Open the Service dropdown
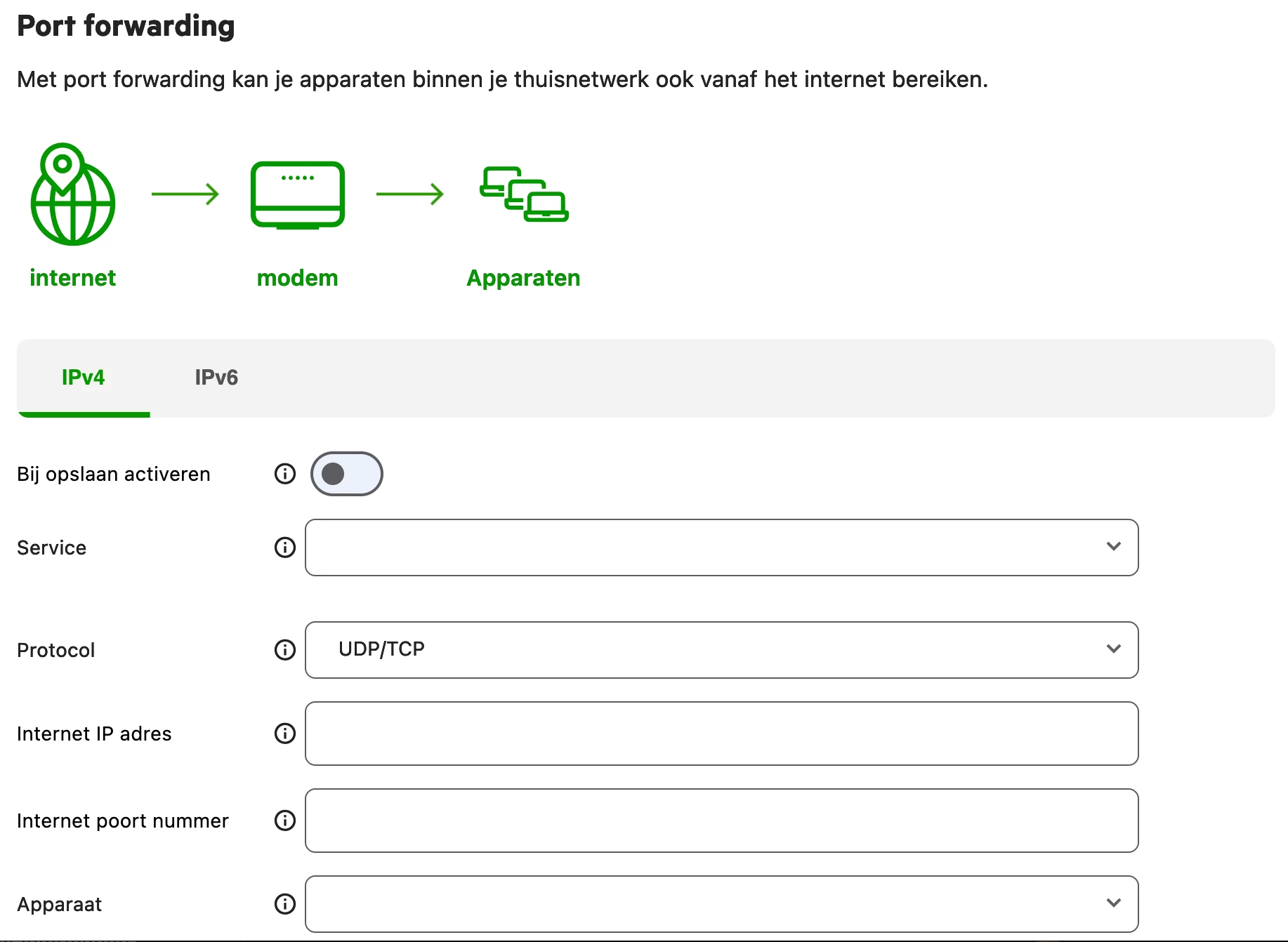The height and width of the screenshot is (942, 1288). [721, 548]
